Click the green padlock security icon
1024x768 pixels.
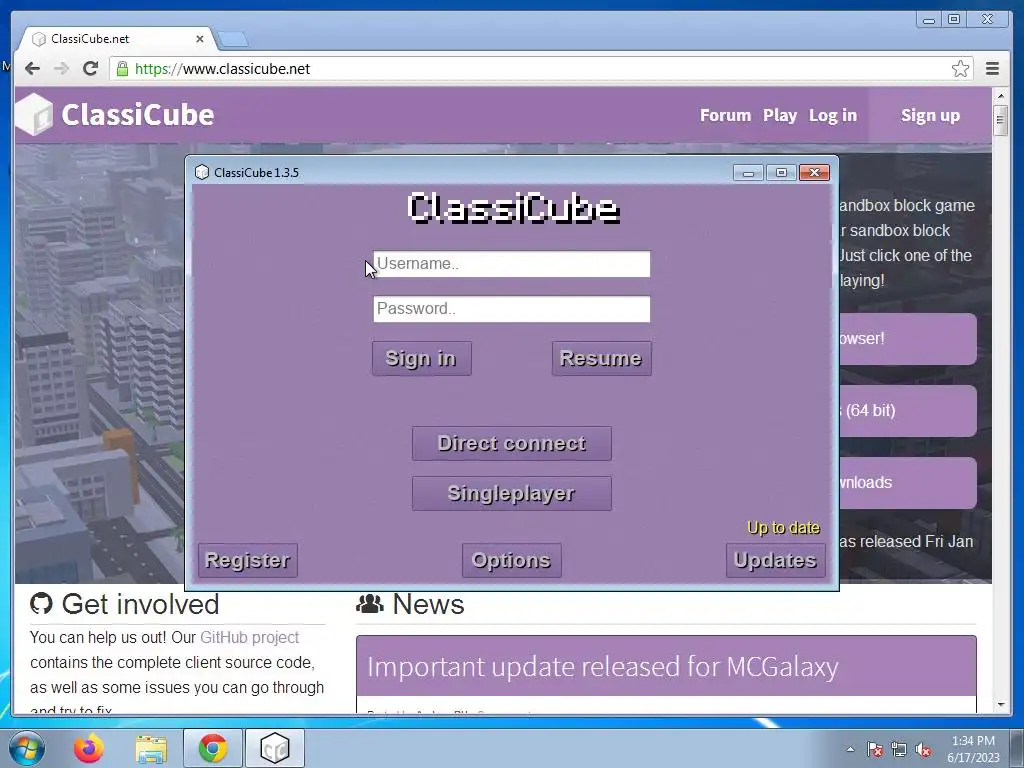[x=122, y=69]
